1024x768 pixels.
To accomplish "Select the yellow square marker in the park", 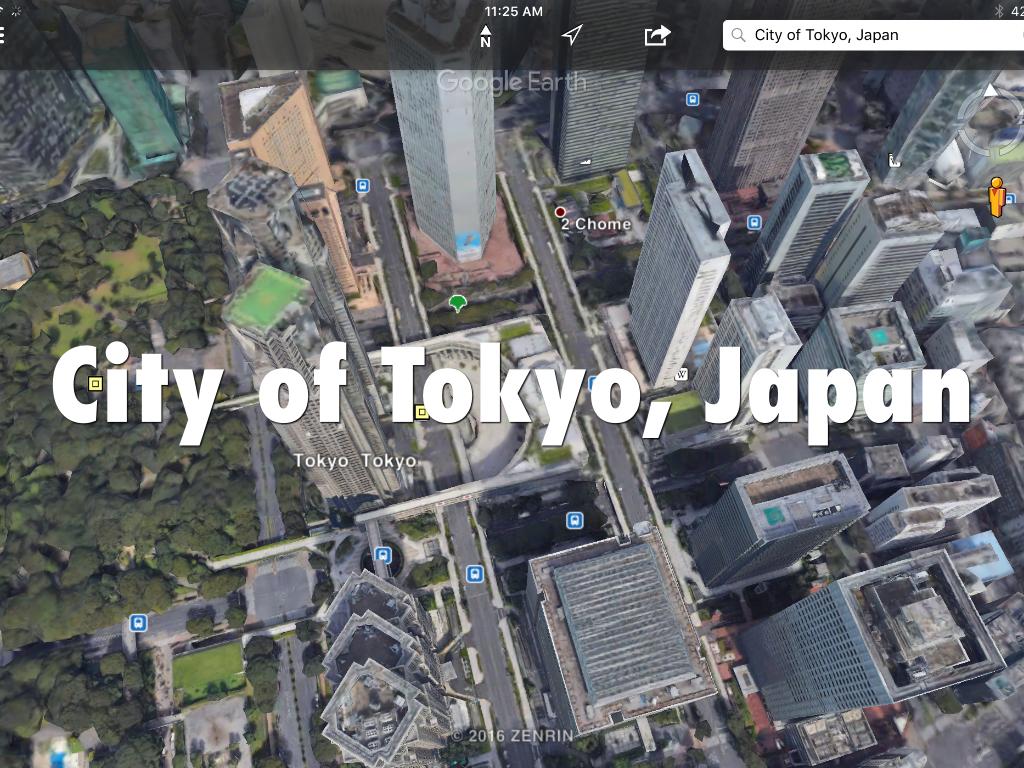I will (96, 383).
